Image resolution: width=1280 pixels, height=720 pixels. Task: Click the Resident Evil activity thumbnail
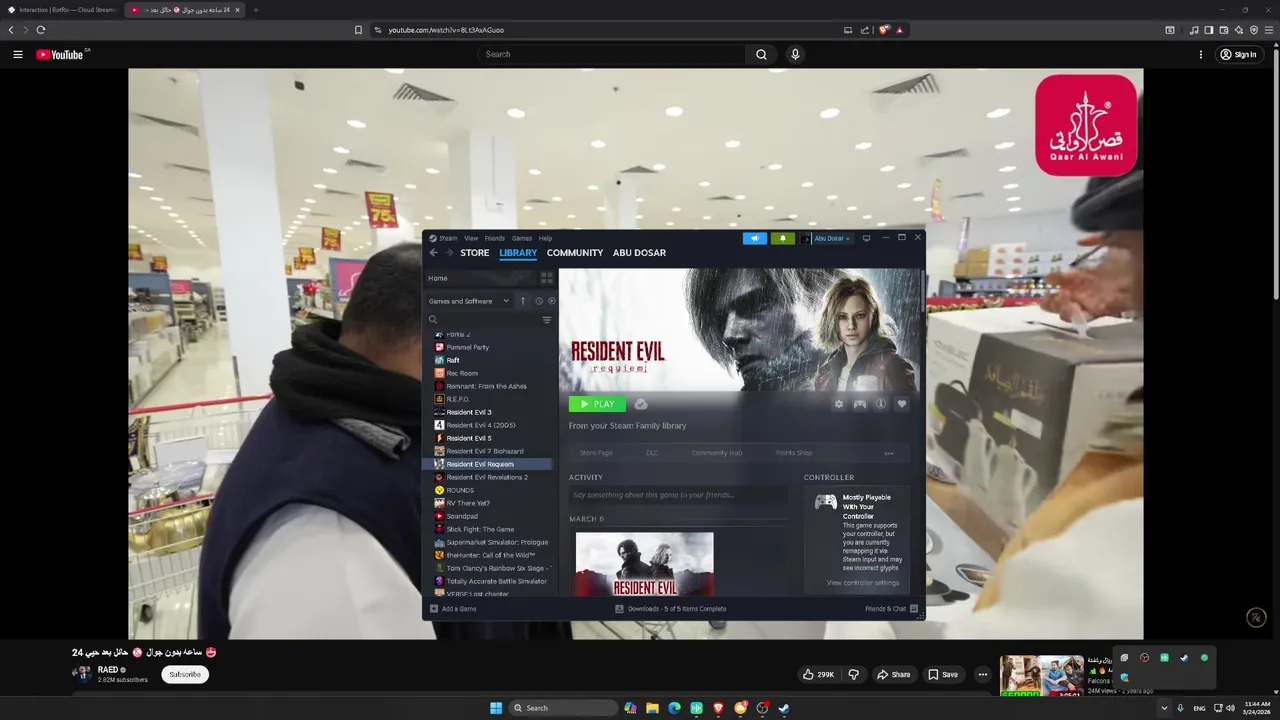point(645,564)
